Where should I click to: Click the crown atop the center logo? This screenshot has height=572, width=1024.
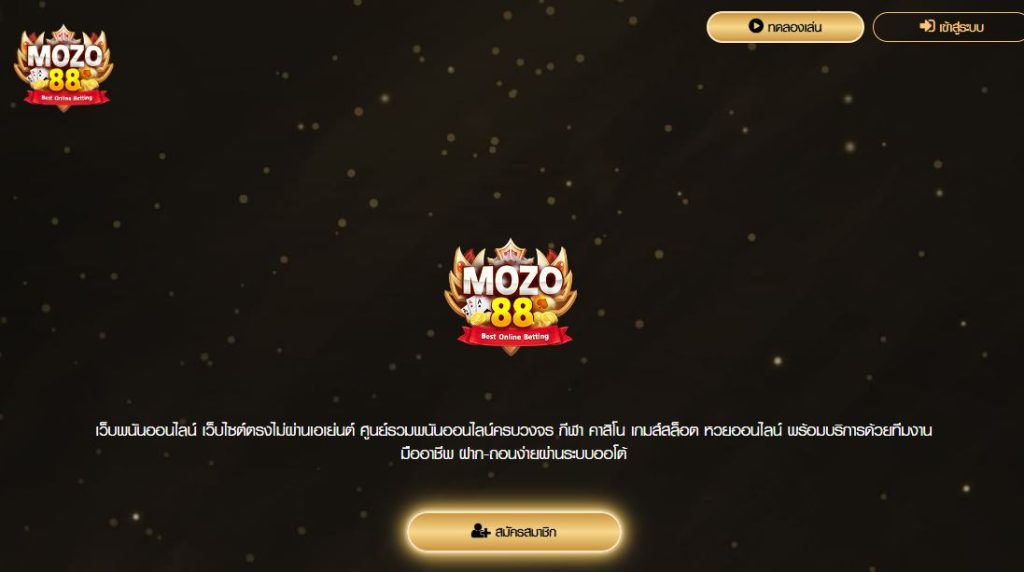coord(511,253)
